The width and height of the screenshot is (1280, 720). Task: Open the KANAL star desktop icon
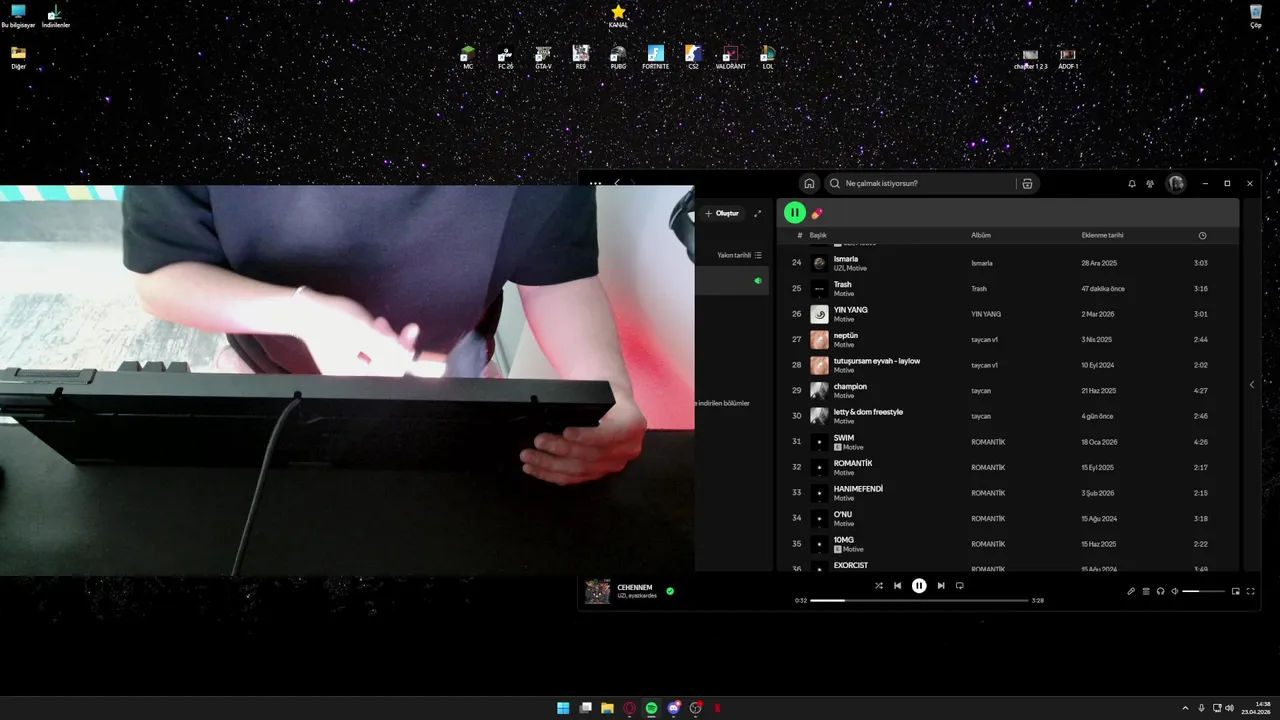pos(618,16)
